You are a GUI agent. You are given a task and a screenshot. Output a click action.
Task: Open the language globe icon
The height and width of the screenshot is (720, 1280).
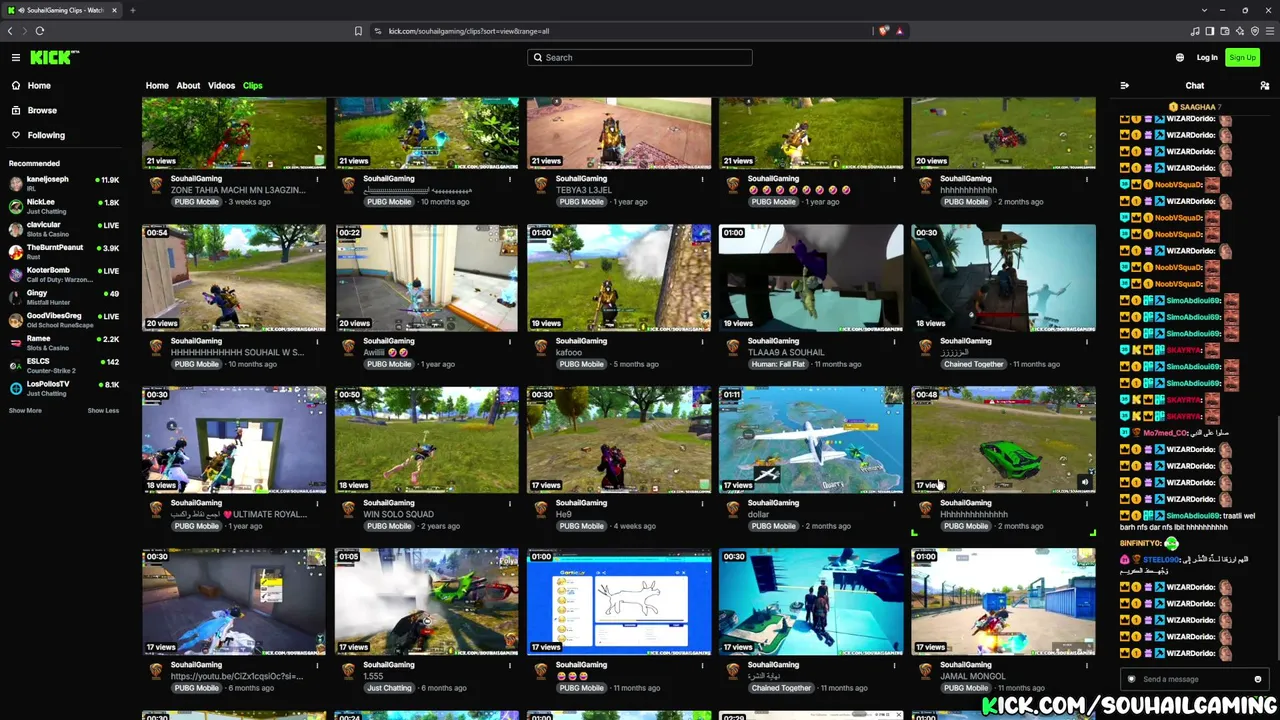point(1180,57)
